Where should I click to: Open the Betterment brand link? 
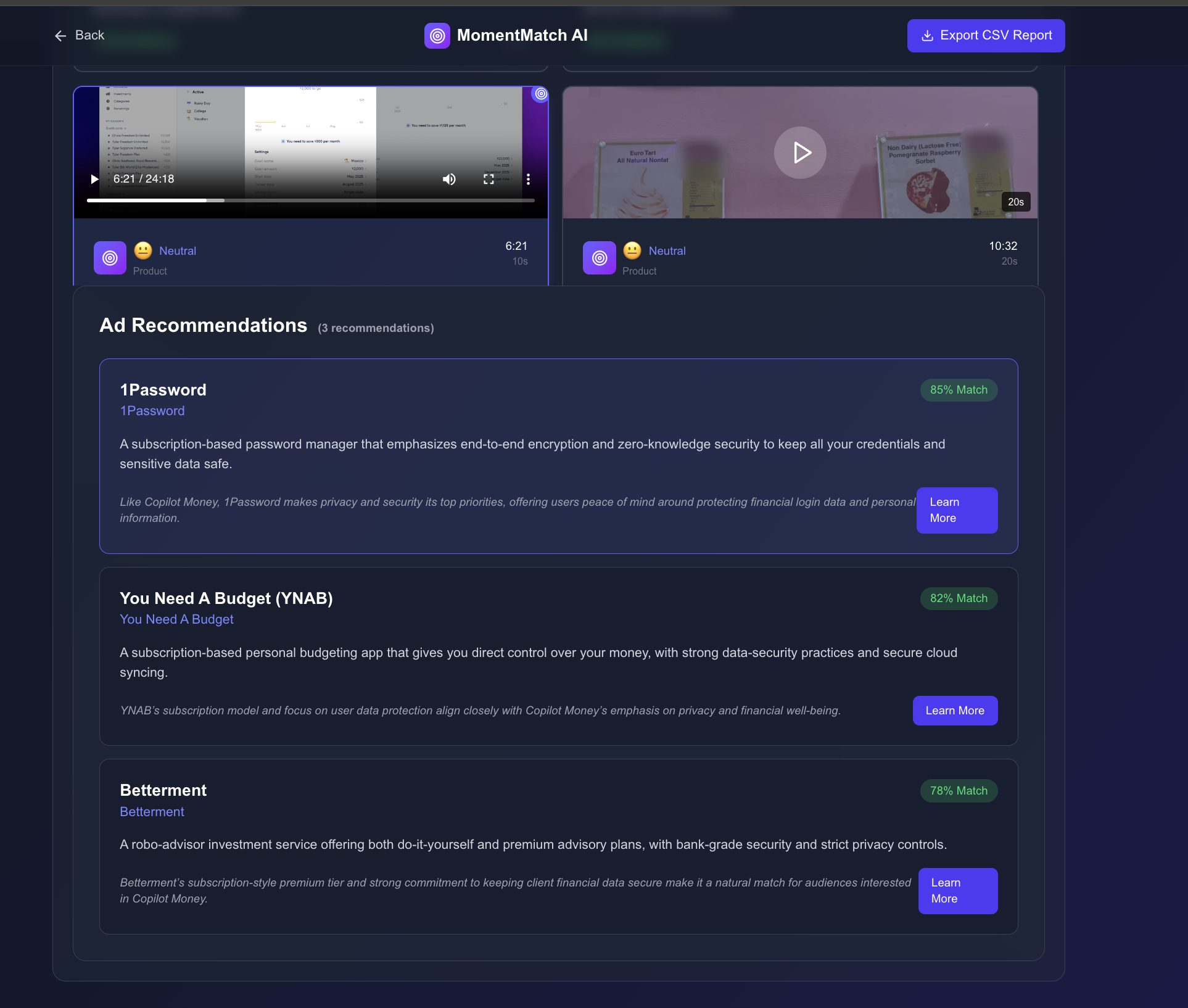pos(152,812)
